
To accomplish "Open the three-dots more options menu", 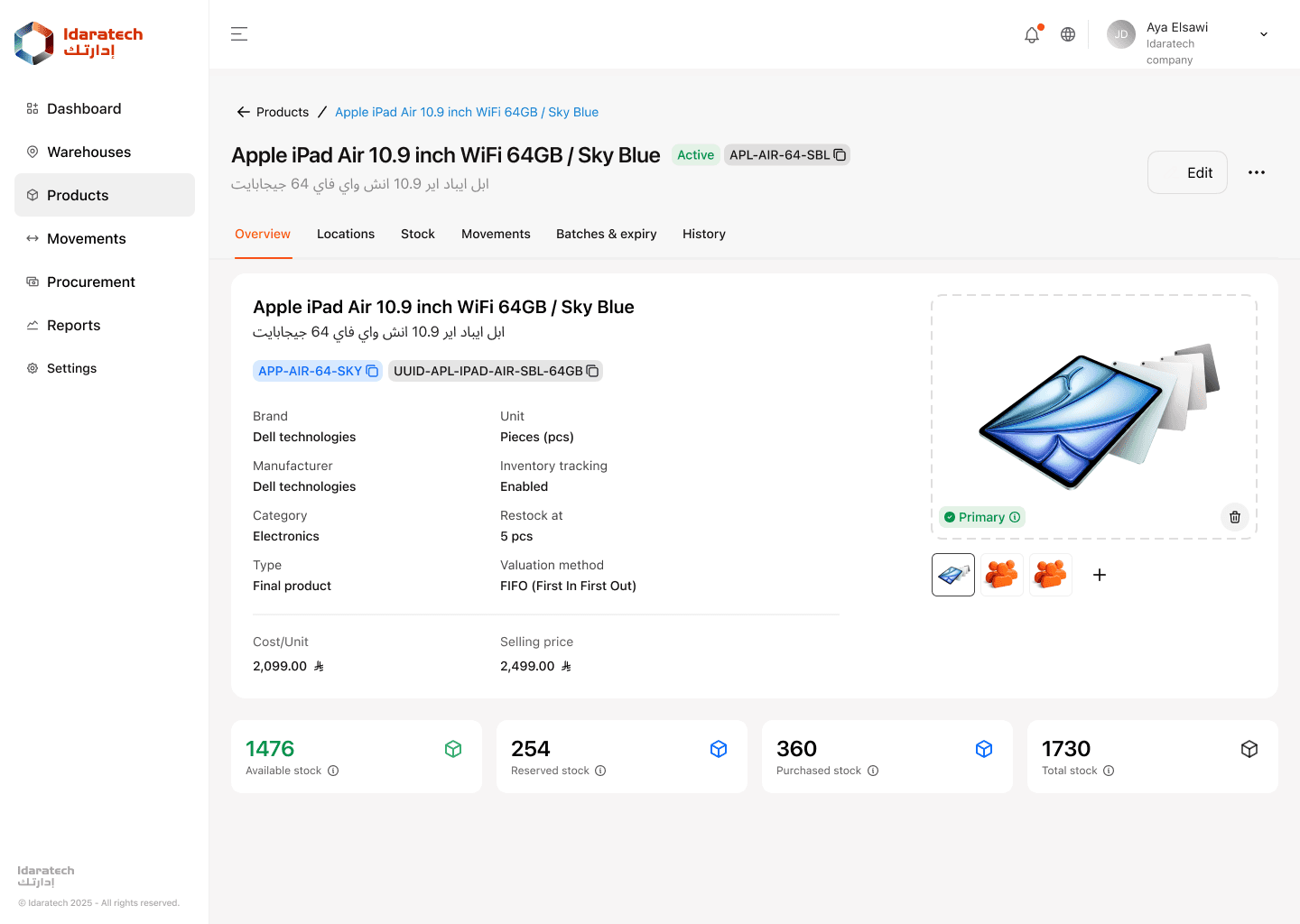I will 1257,172.
